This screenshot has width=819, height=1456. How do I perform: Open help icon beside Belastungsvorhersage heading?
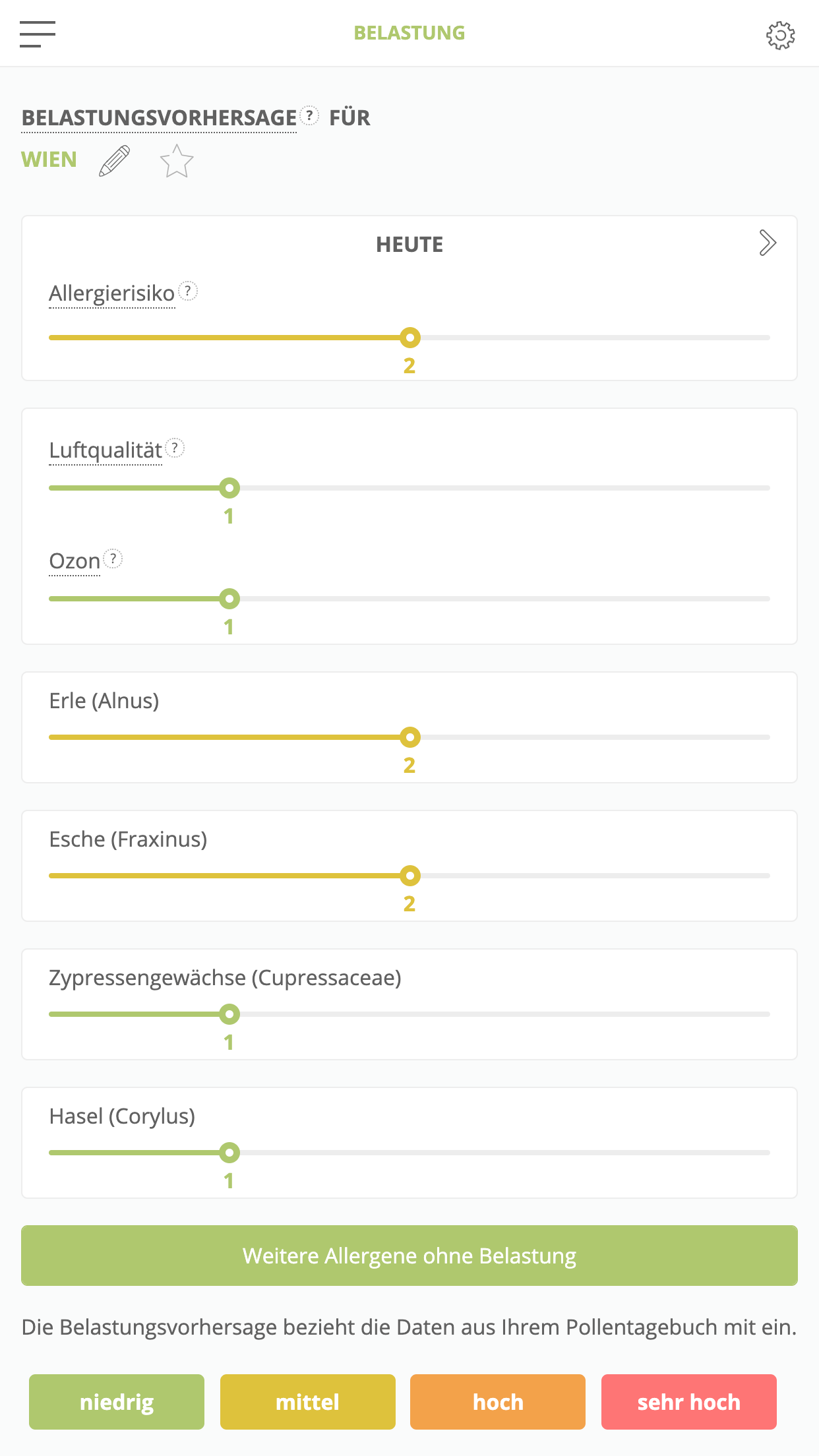pyautogui.click(x=309, y=116)
